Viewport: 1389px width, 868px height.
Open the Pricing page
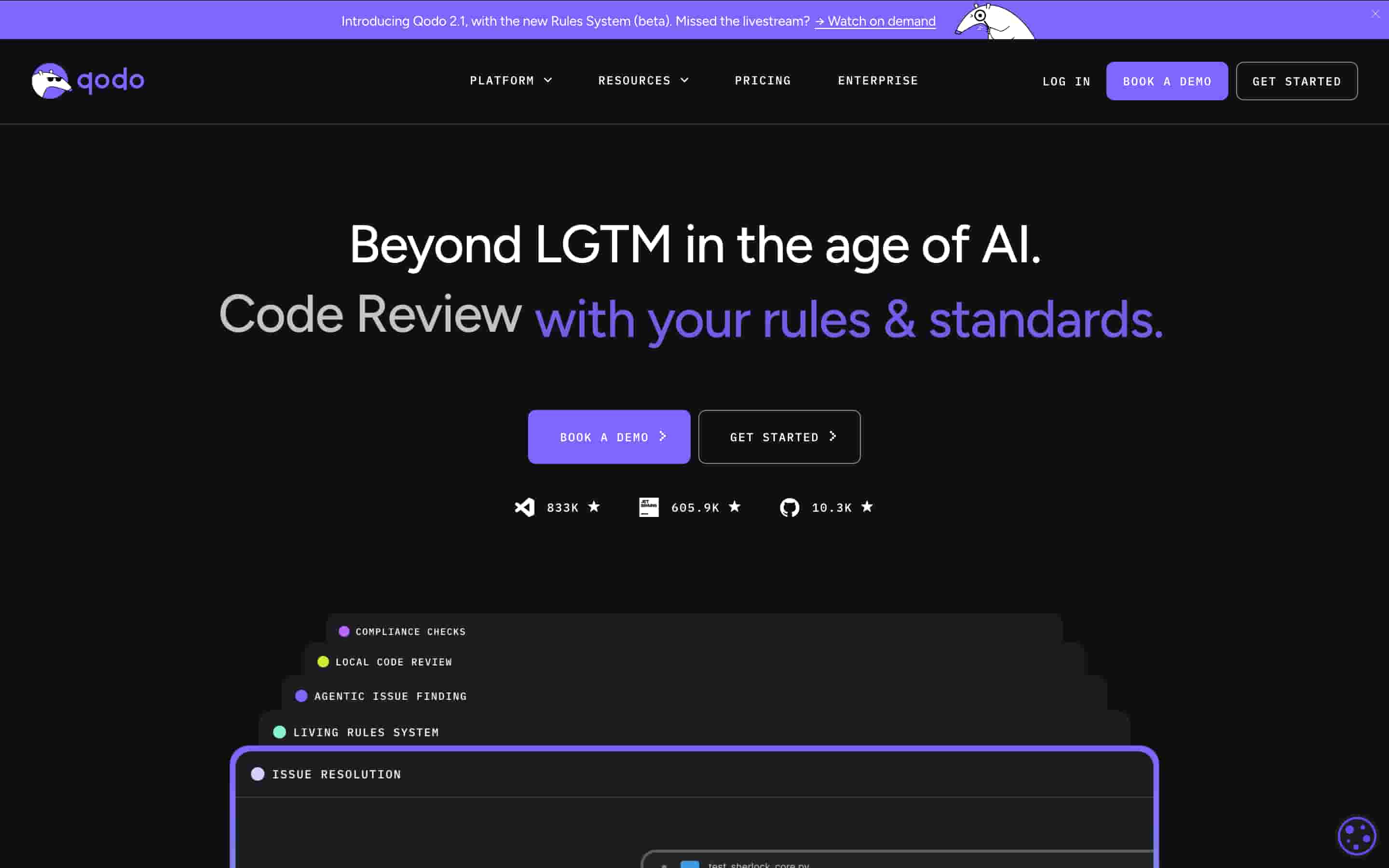pyautogui.click(x=762, y=81)
